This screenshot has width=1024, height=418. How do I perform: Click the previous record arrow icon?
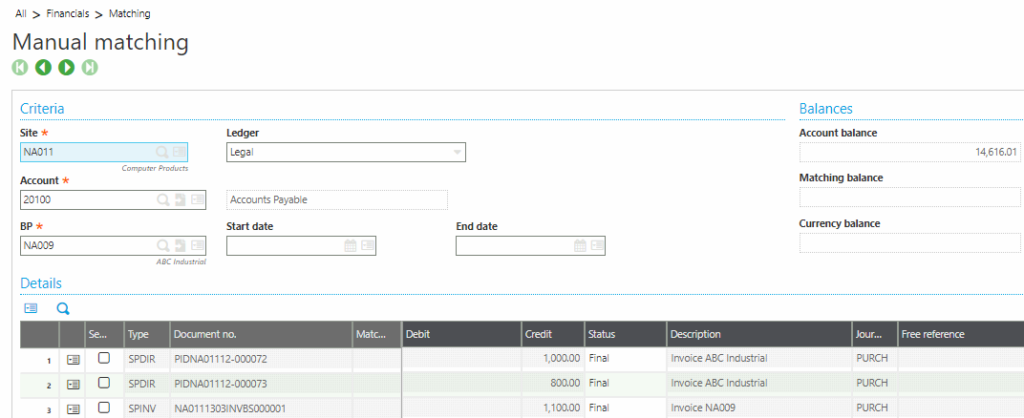tap(43, 68)
